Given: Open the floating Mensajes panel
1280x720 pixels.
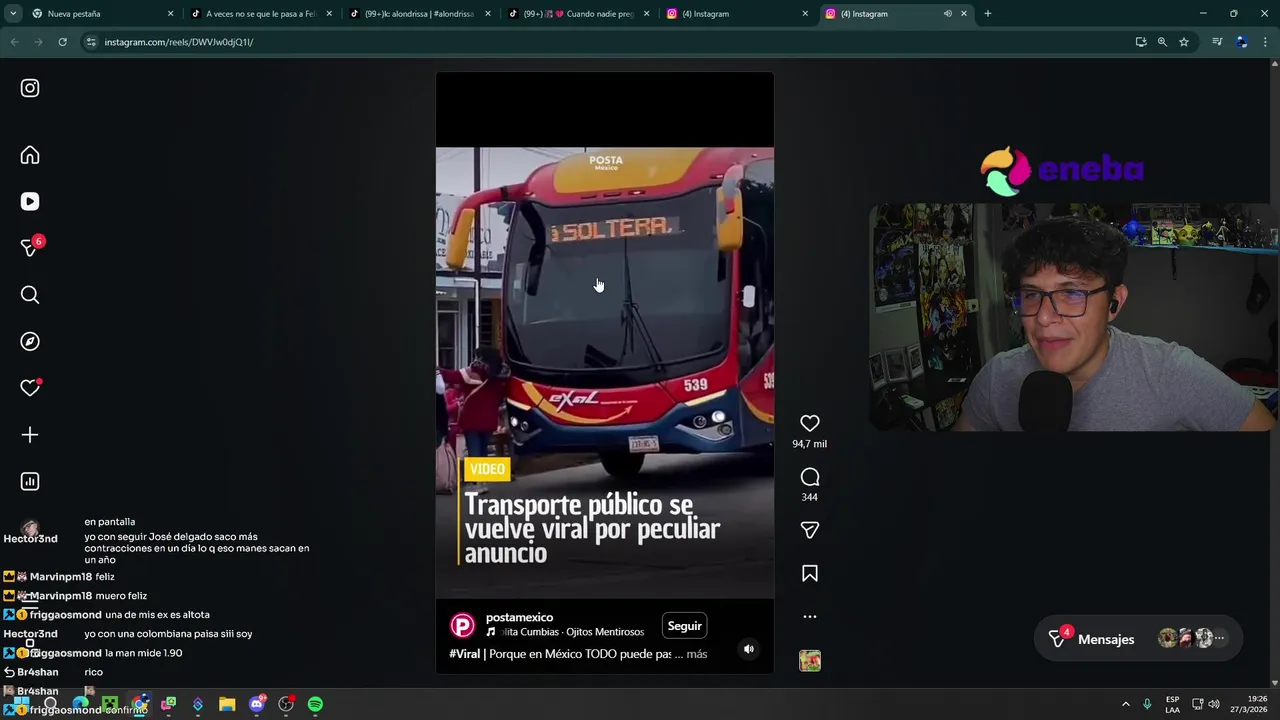Looking at the screenshot, I should point(1138,639).
